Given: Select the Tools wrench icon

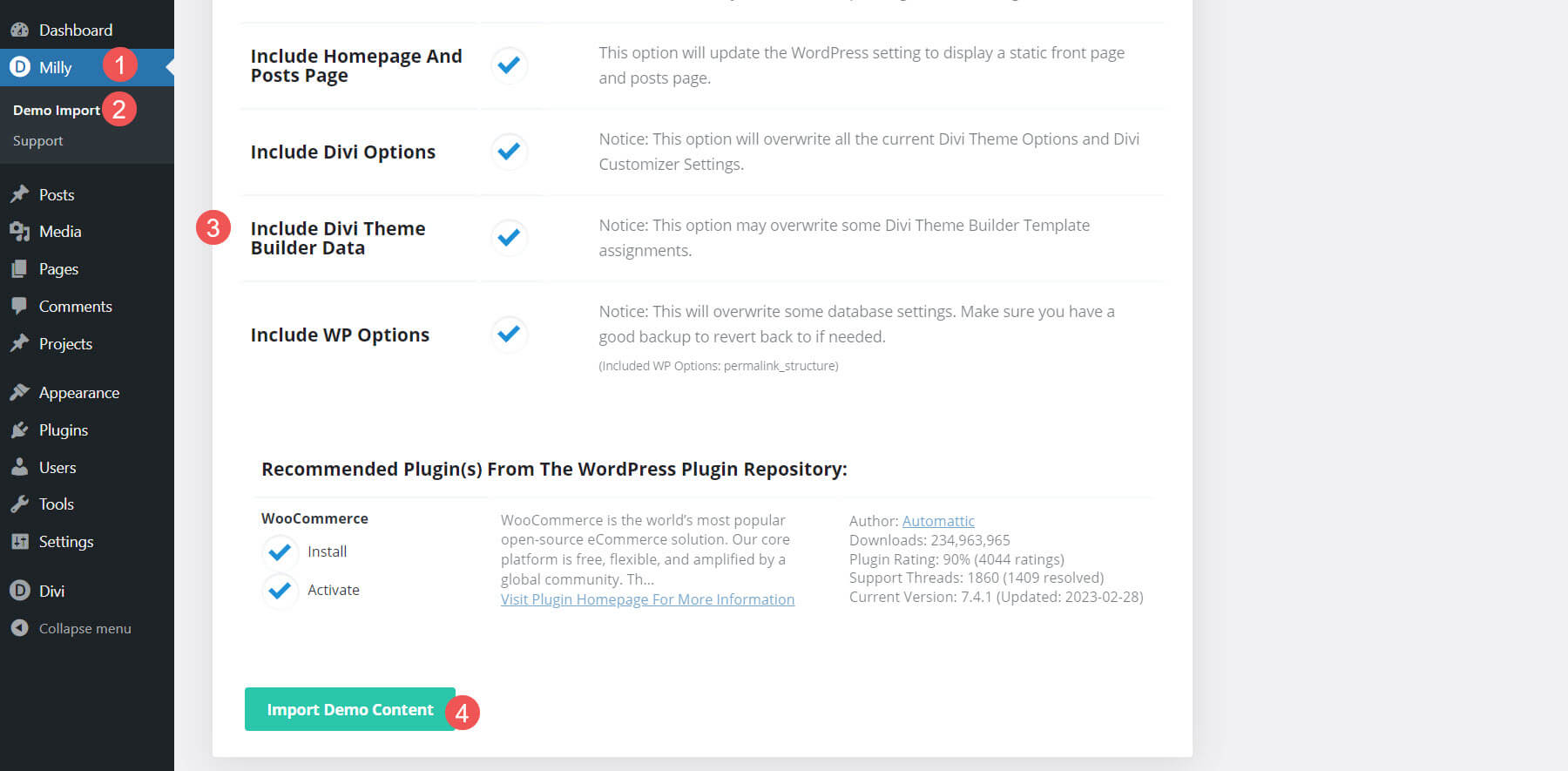Looking at the screenshot, I should point(19,504).
